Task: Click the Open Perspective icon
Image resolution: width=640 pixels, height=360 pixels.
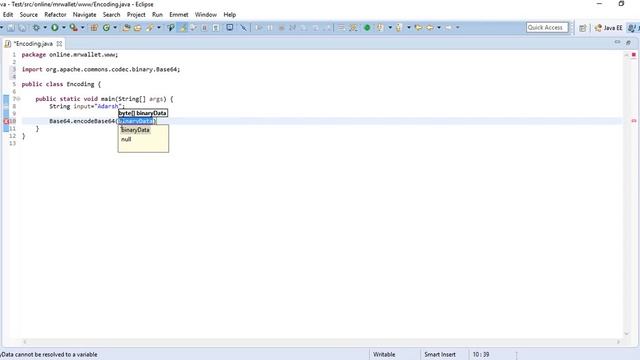Action: tap(582, 28)
